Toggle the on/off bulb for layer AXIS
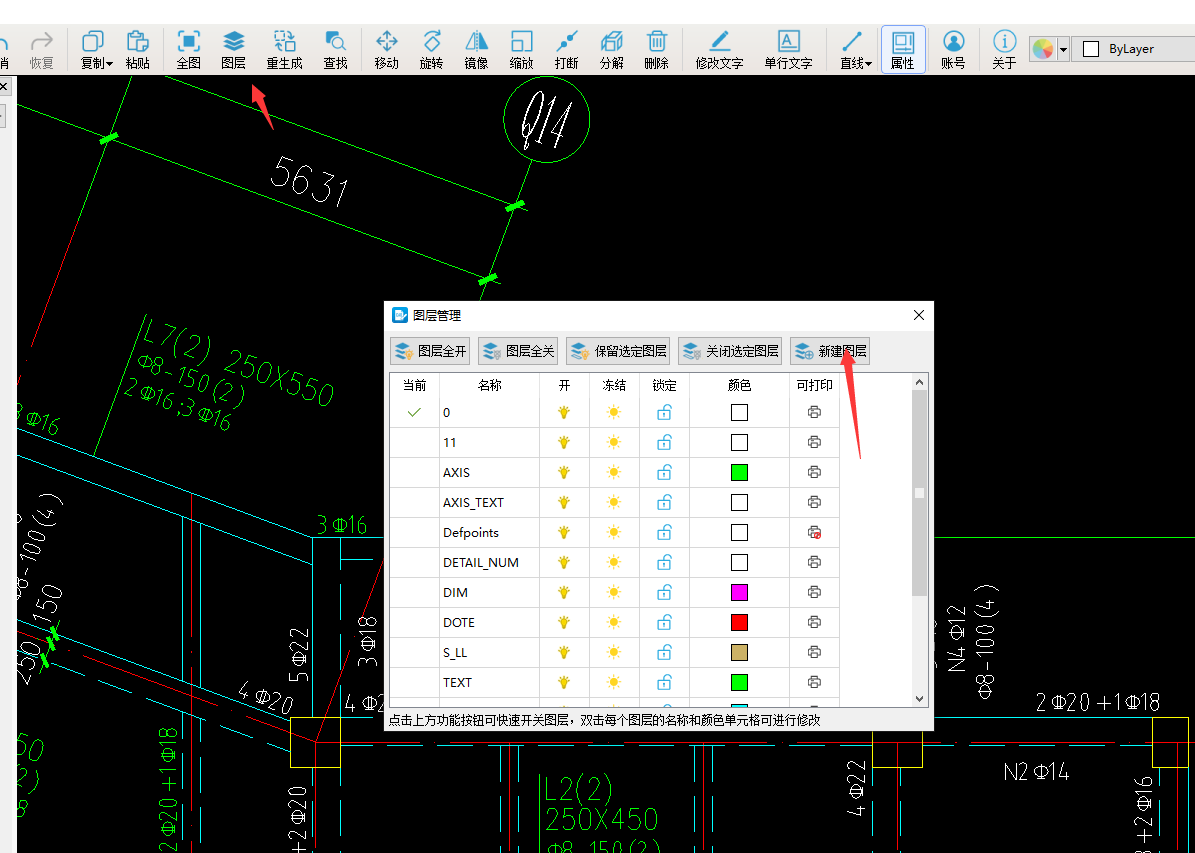Viewport: 1195px width, 853px height. point(564,473)
